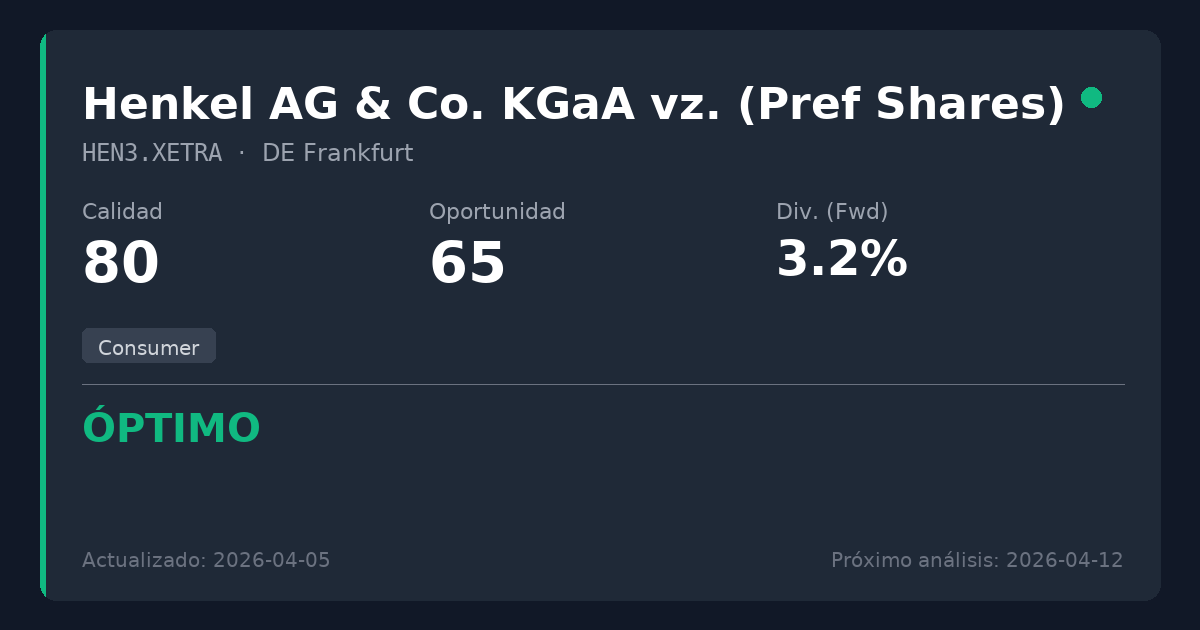Click the '(Pref Shares)' text in the title
Screen dimensions: 1200x630
[x=901, y=104]
